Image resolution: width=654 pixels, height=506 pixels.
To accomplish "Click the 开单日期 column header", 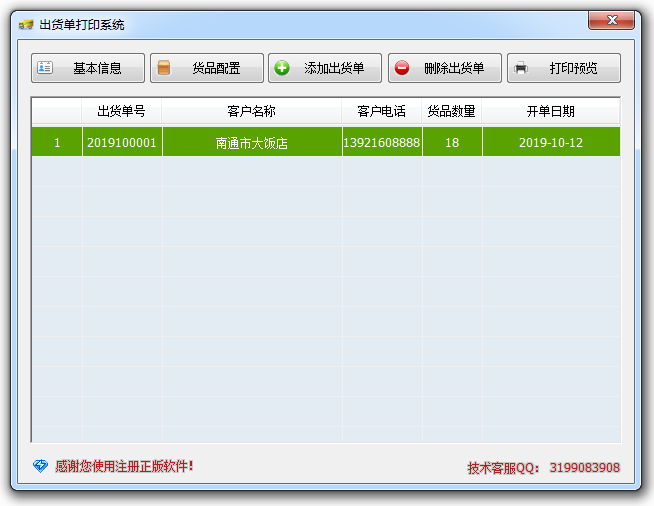I will 551,111.
